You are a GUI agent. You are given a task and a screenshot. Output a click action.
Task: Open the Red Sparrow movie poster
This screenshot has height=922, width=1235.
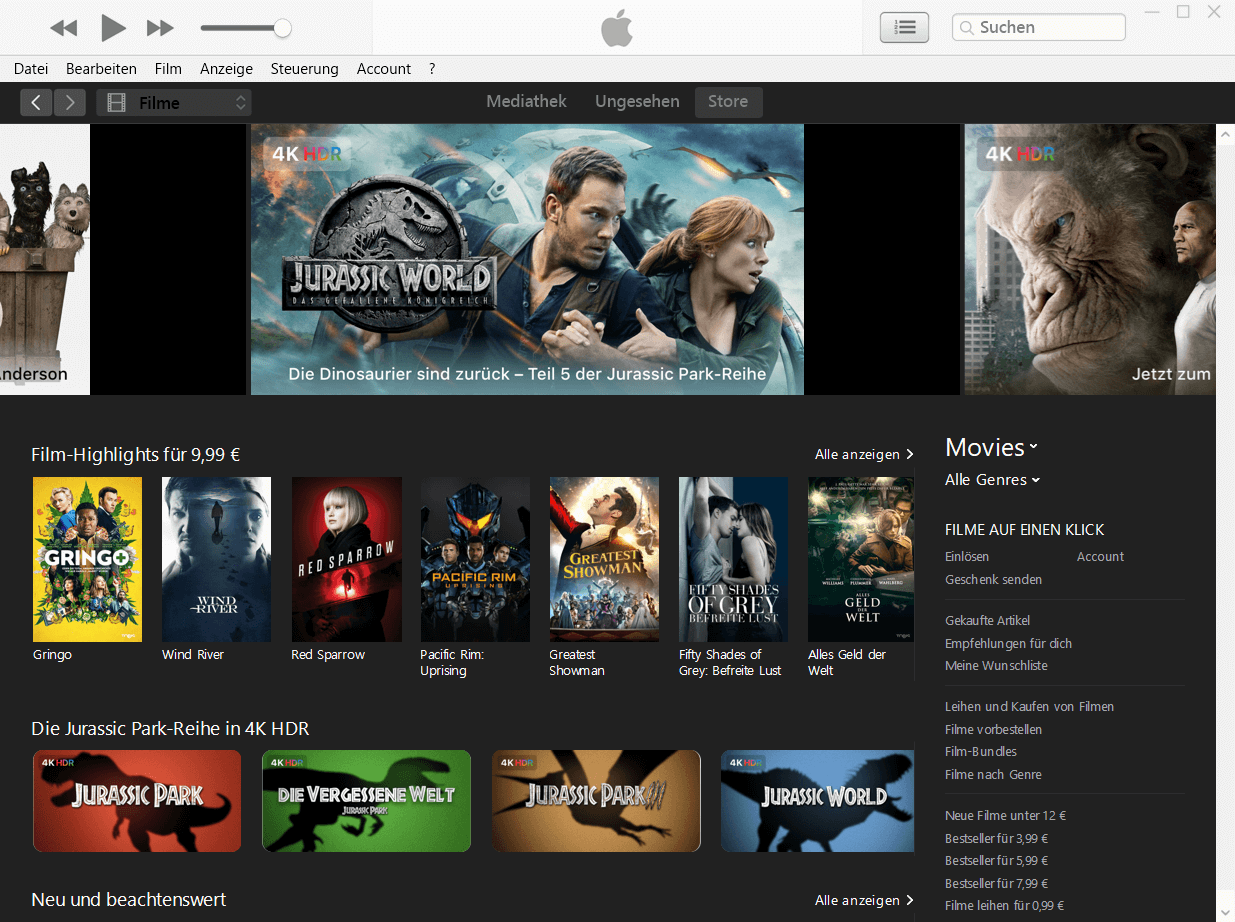[346, 559]
